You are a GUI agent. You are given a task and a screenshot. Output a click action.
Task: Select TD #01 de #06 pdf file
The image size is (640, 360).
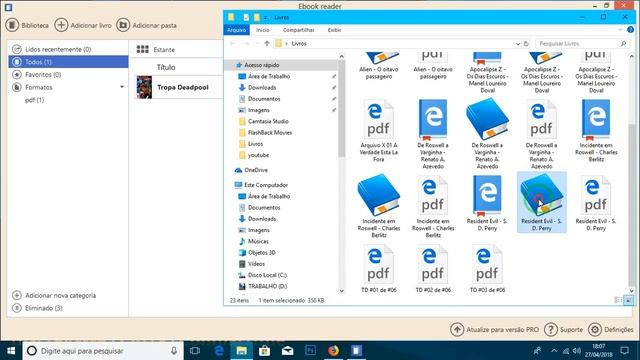tap(378, 269)
